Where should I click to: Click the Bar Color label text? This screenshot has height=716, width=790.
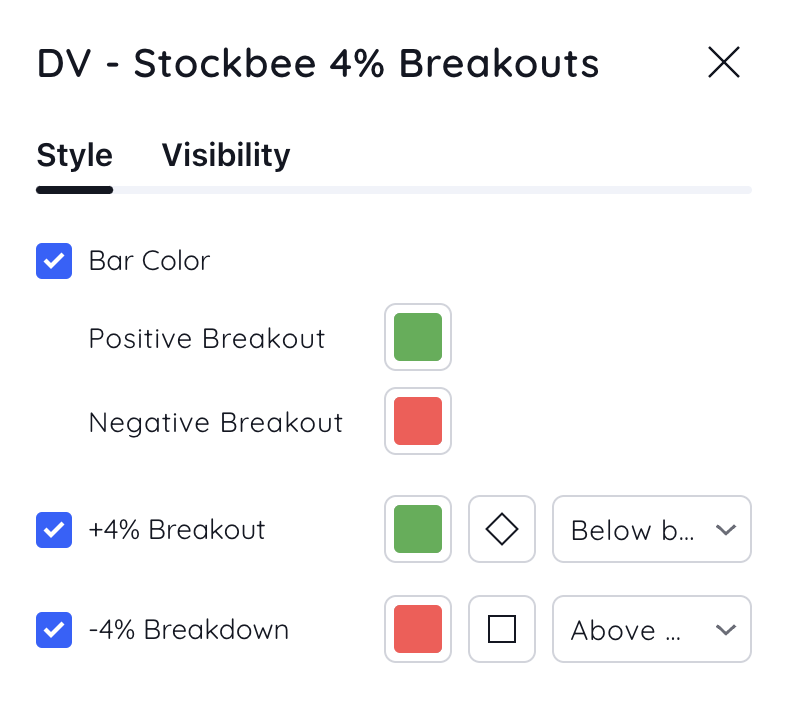150,261
